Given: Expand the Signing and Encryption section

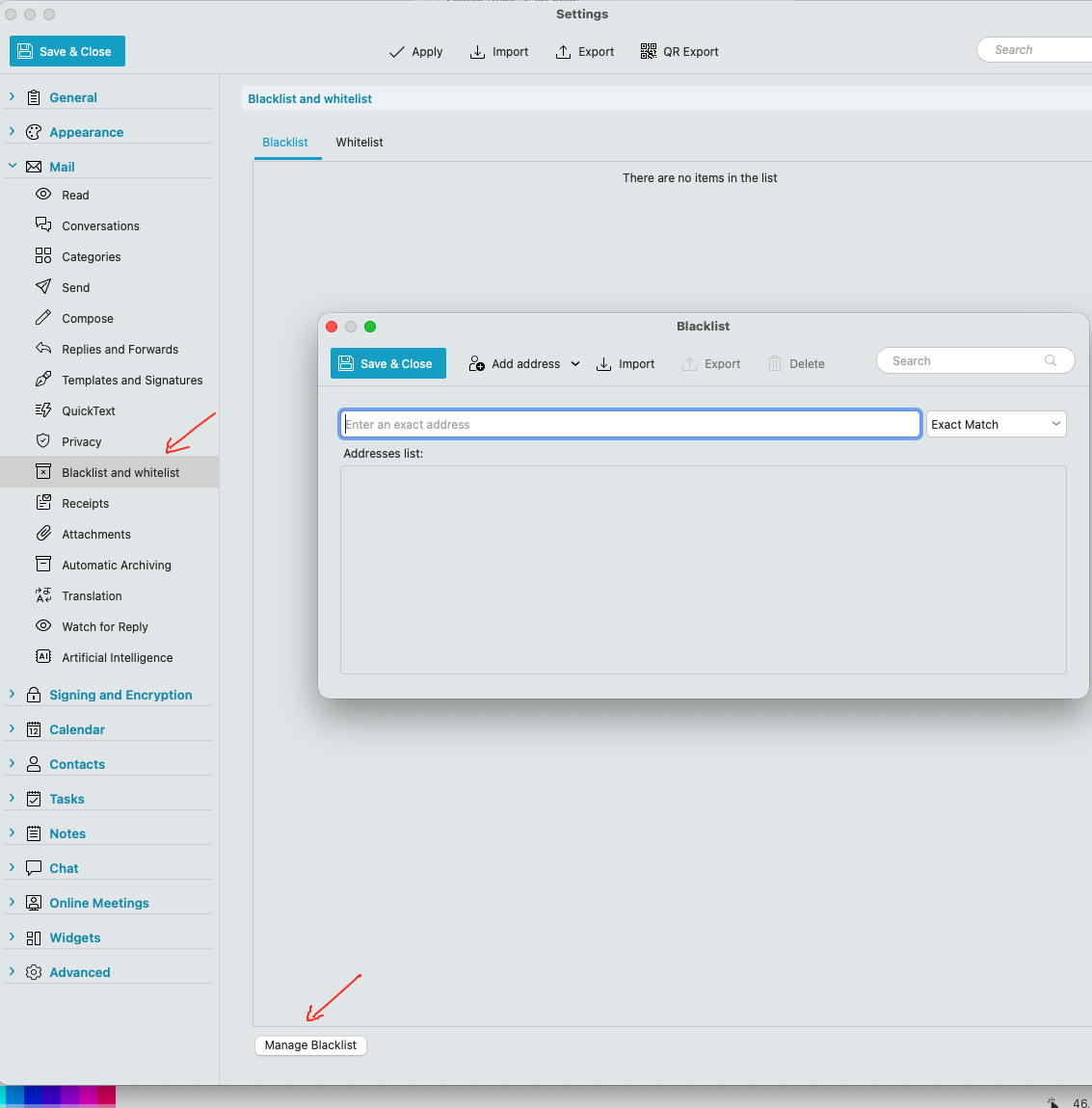Looking at the screenshot, I should (x=13, y=695).
